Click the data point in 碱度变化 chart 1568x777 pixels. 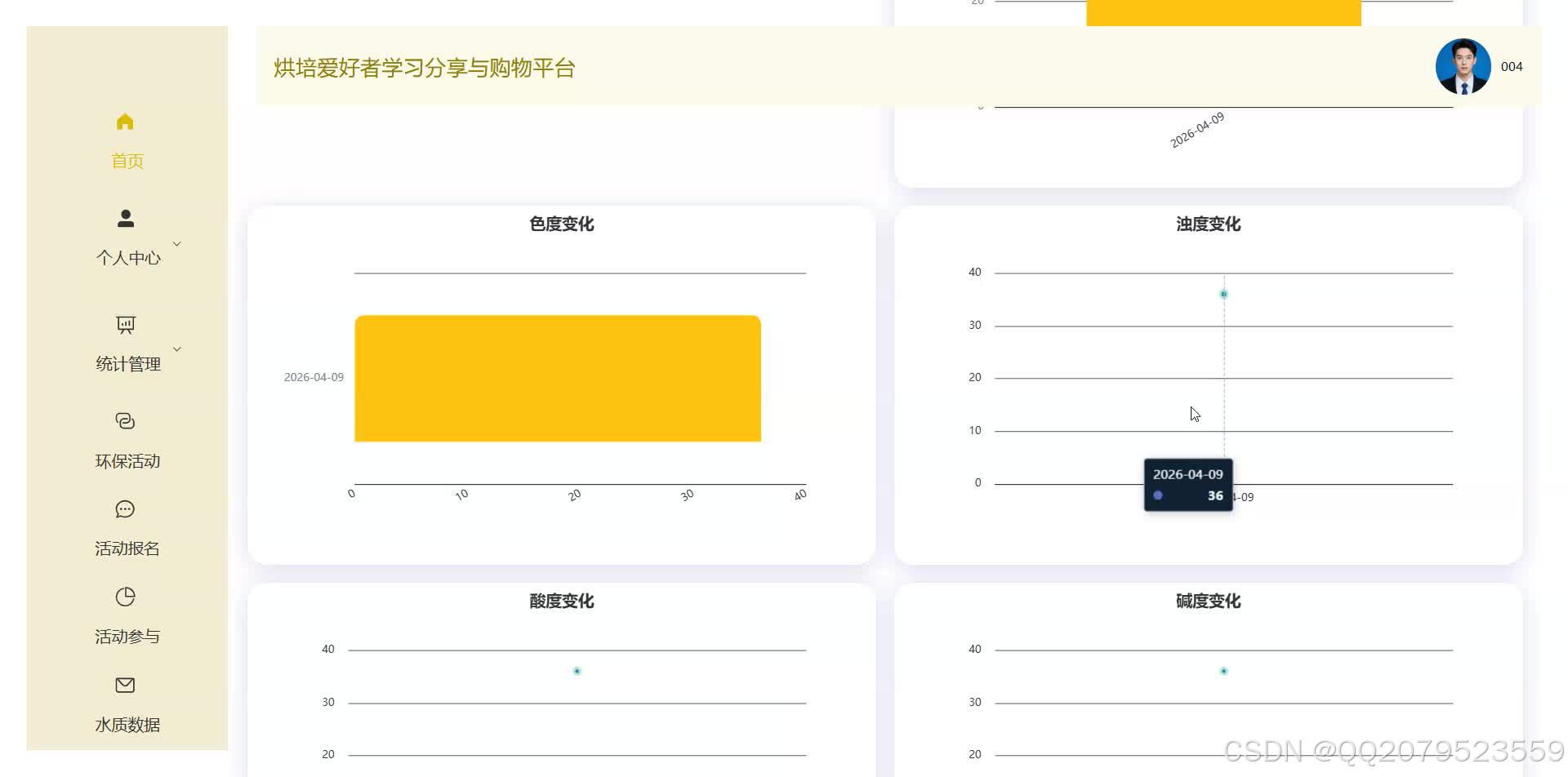(x=1223, y=671)
